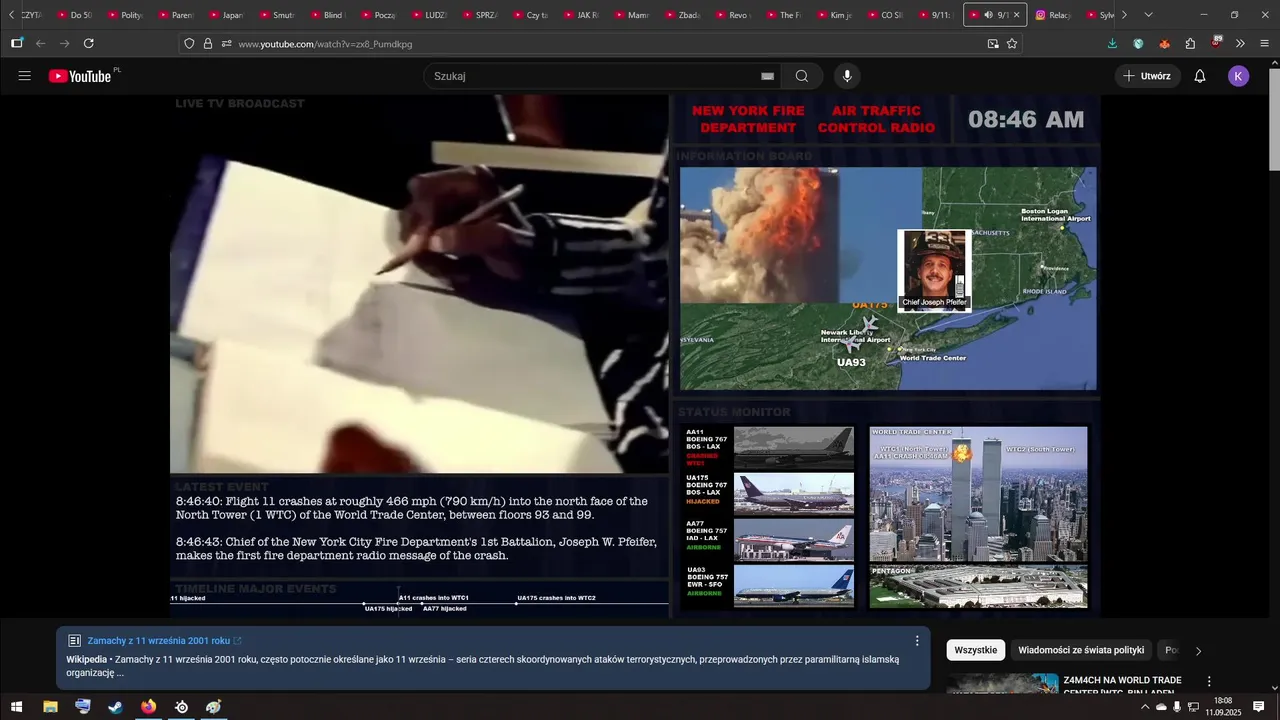
Task: Switch to the 'Relacj' Instagram tab
Action: click(x=1054, y=15)
